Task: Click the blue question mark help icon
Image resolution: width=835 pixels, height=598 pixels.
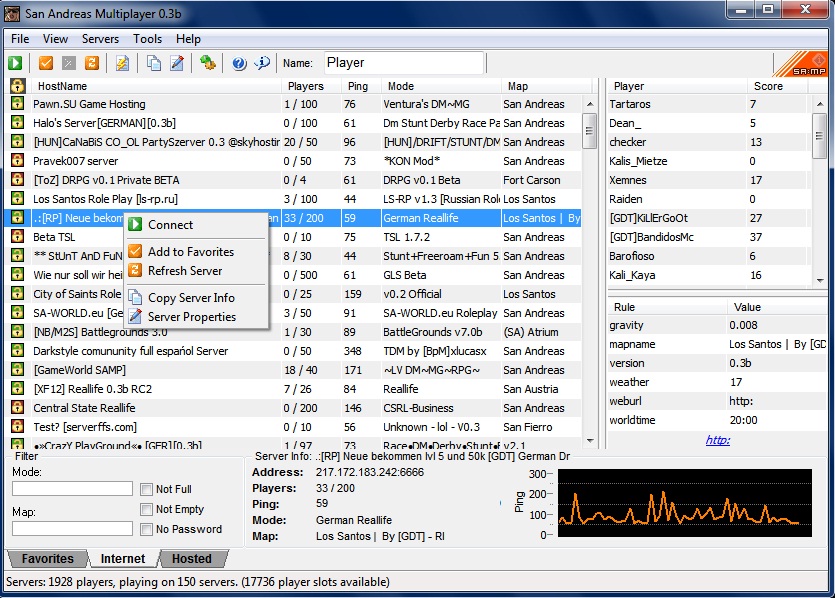Action: (239, 63)
